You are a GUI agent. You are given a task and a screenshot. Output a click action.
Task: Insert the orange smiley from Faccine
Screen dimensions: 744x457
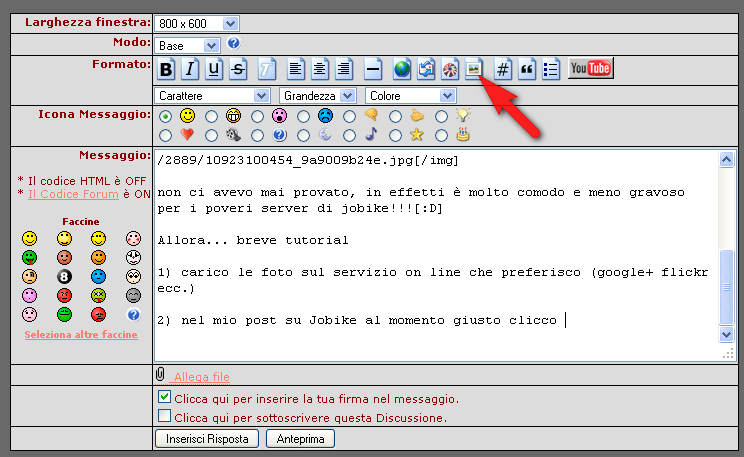[98, 257]
